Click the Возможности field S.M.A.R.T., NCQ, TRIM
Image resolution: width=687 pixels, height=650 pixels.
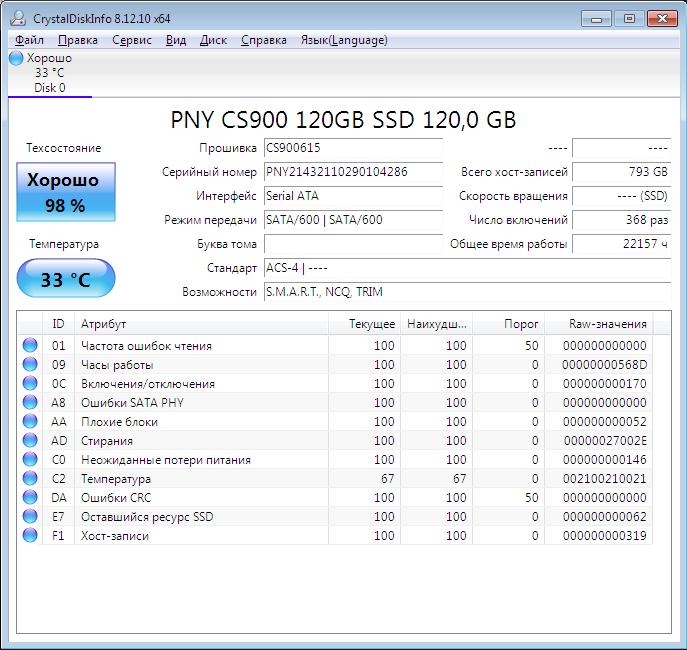(467, 292)
